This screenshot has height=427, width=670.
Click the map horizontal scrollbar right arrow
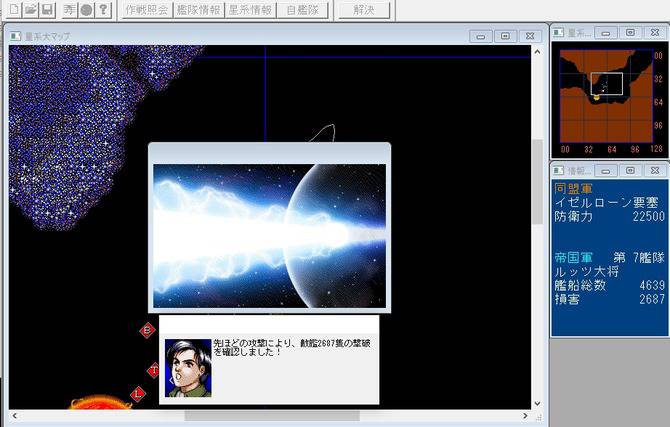(526, 416)
